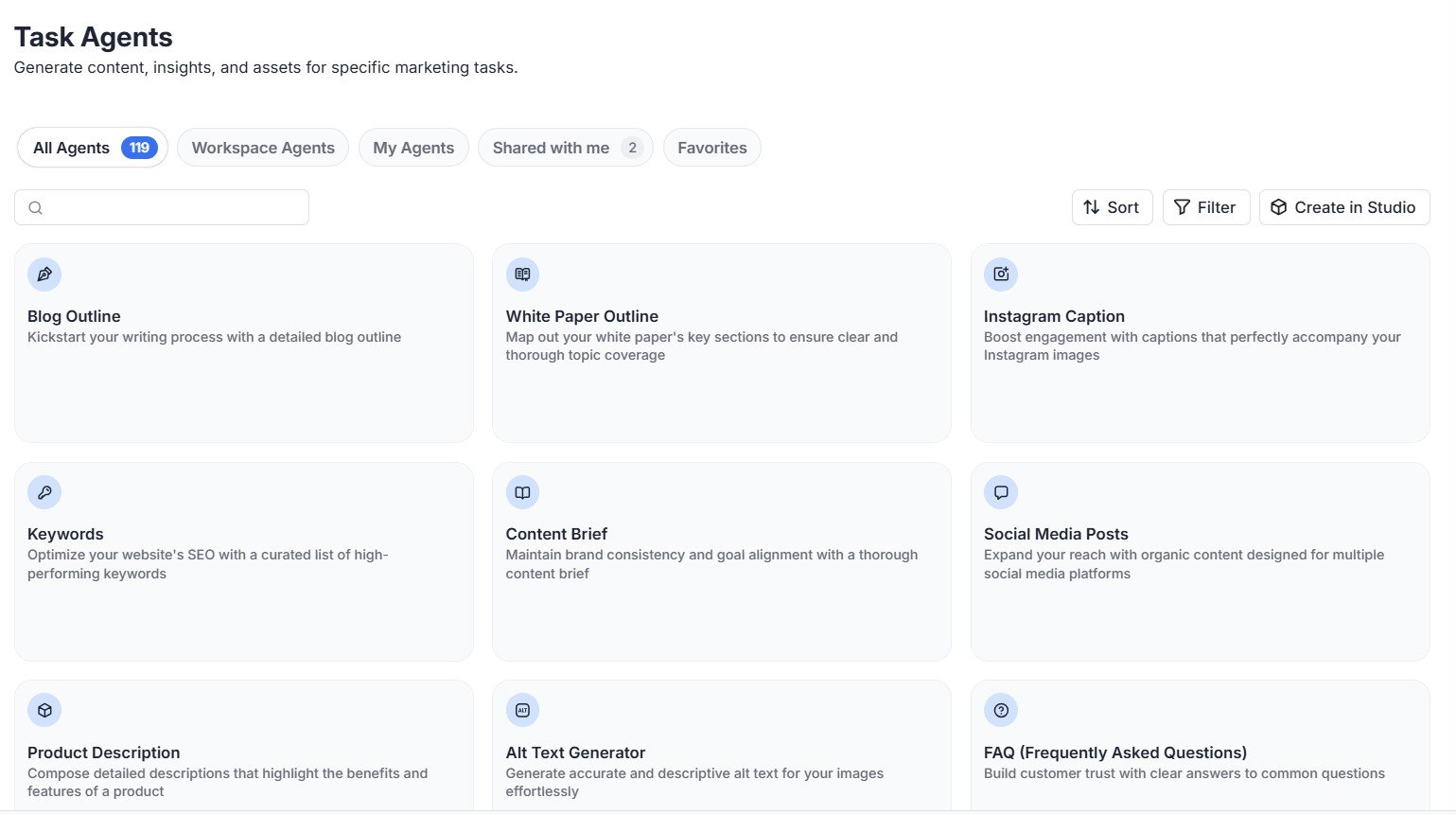
Task: Select the All Agents tab
Action: click(x=93, y=148)
